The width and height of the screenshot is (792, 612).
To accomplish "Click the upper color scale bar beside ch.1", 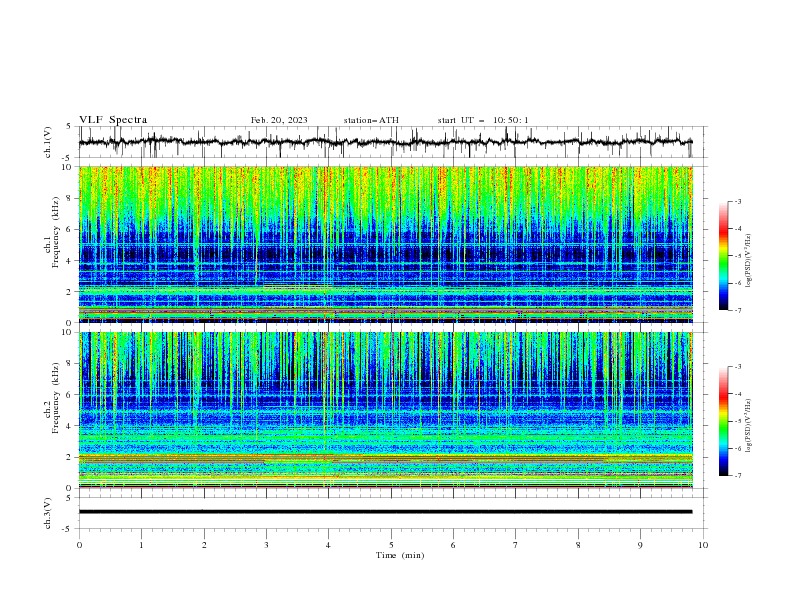I will coord(723,256).
